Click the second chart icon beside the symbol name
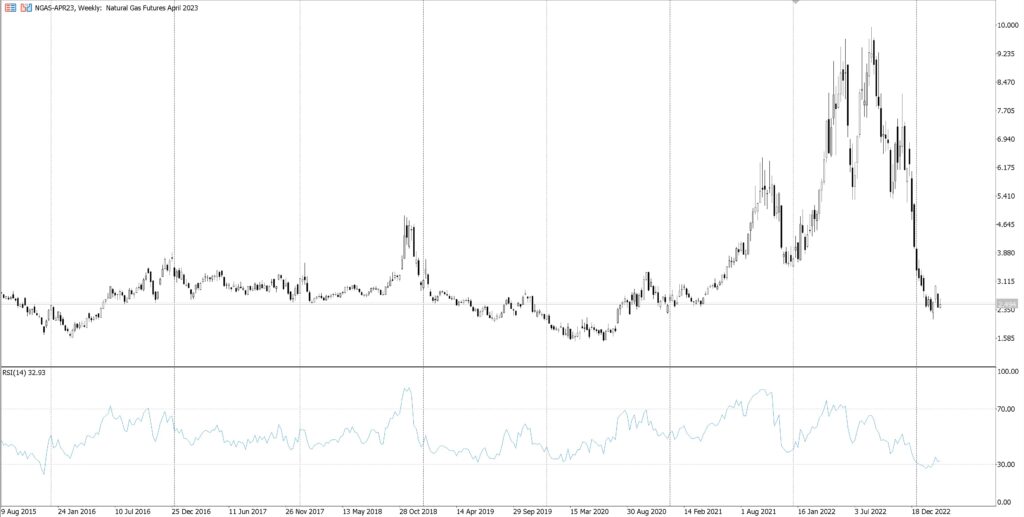This screenshot has height=517, width=1024. [26, 8]
